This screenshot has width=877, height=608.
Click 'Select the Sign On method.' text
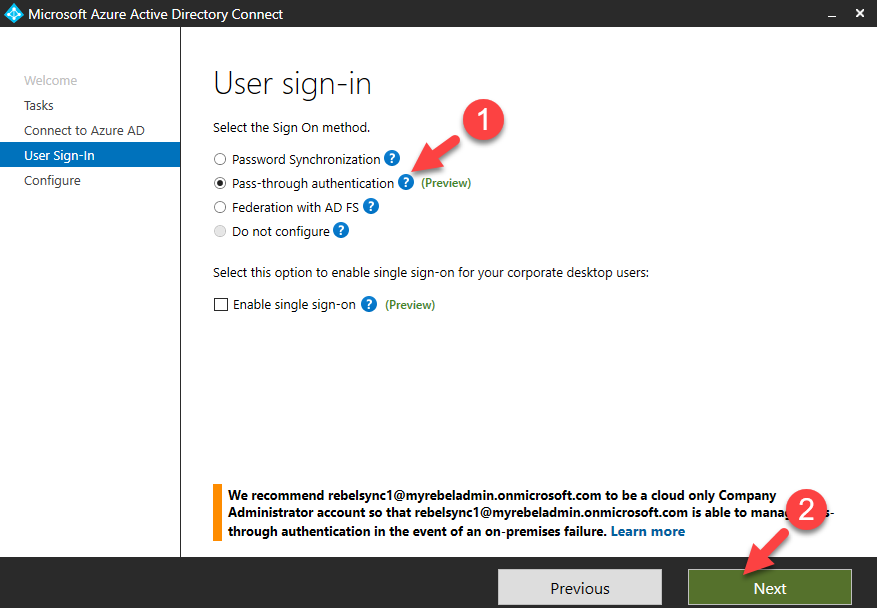pyautogui.click(x=291, y=128)
